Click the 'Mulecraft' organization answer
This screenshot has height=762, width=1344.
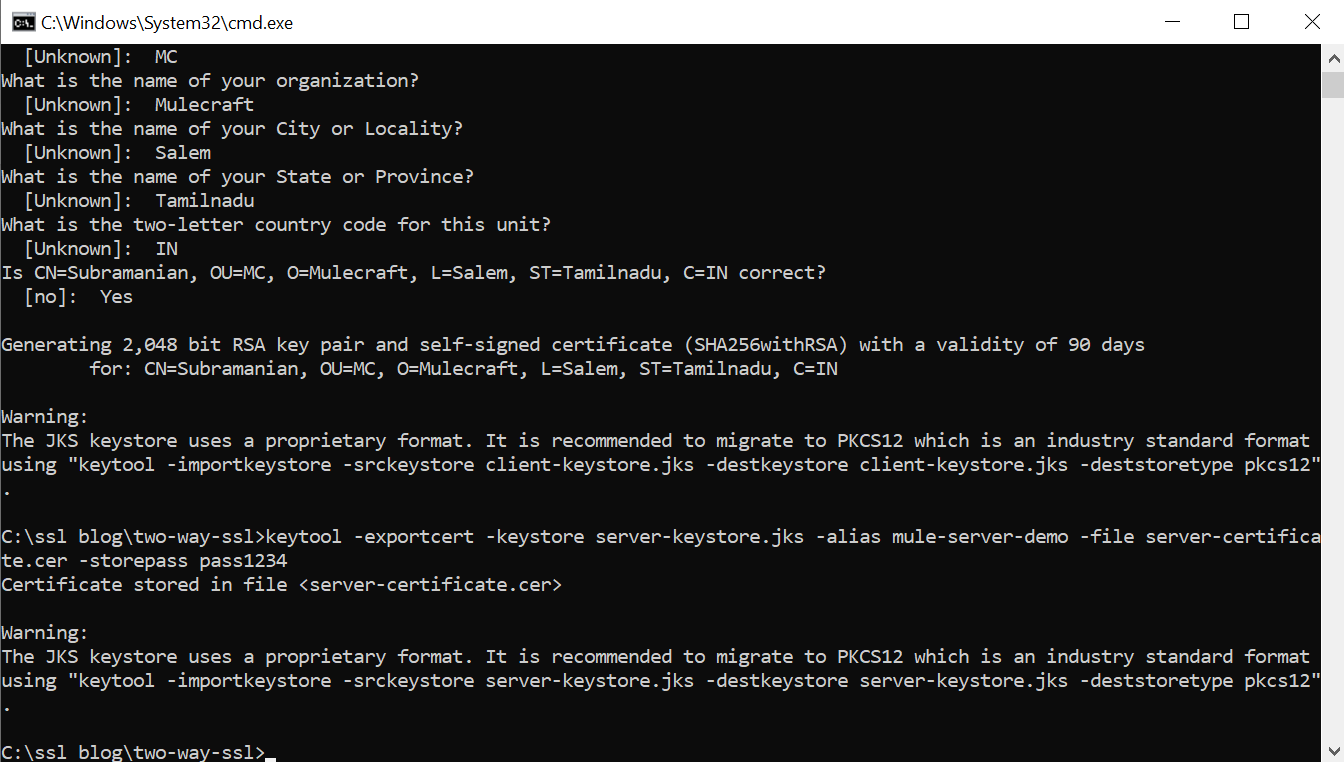(204, 105)
